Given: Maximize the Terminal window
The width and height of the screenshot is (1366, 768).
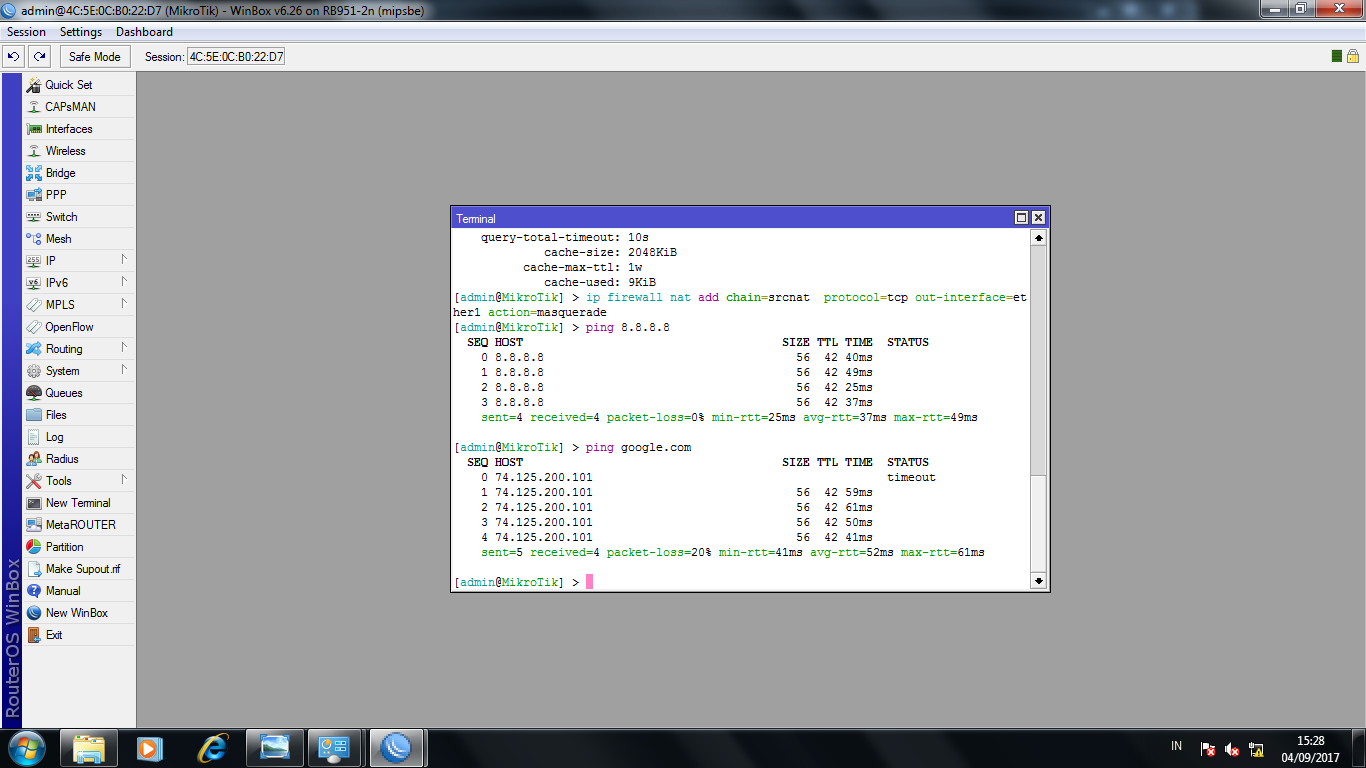Looking at the screenshot, I should [1022, 218].
